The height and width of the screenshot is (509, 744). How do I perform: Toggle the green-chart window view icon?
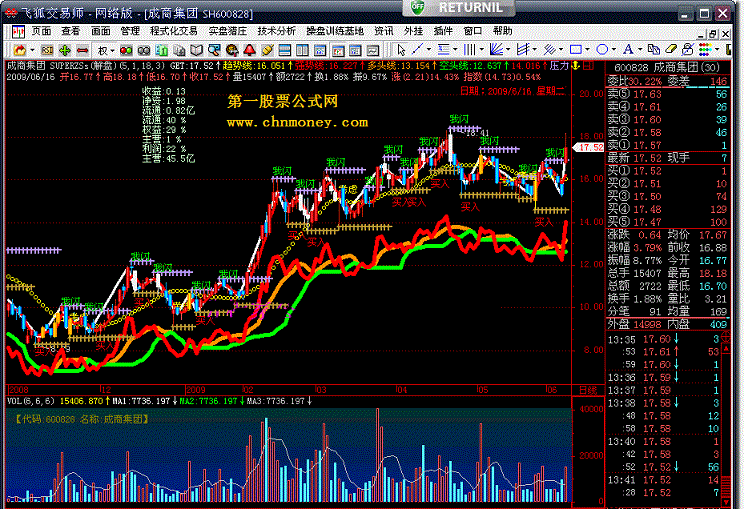point(355,50)
